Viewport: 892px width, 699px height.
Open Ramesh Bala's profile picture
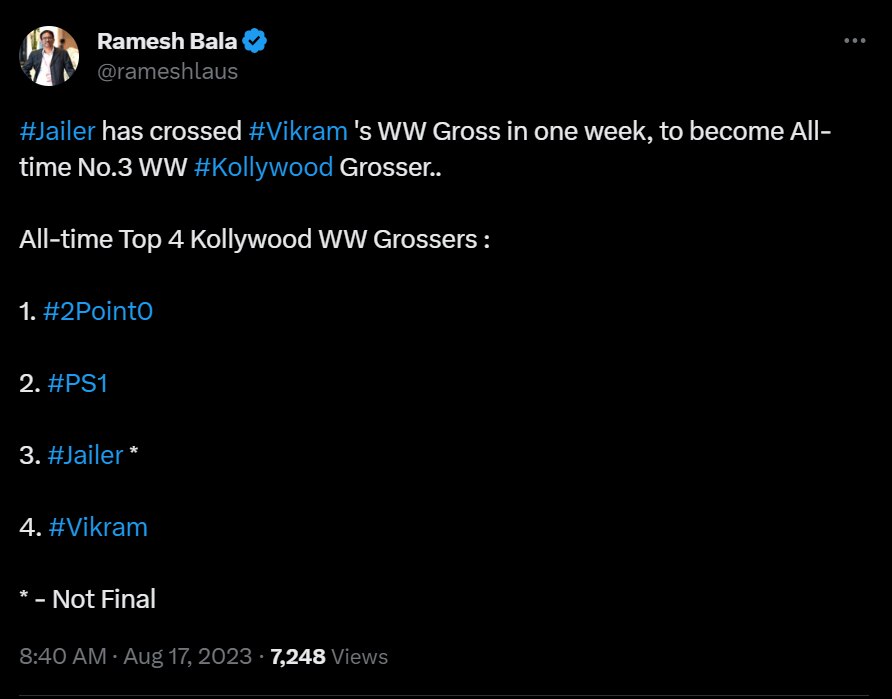(50, 56)
